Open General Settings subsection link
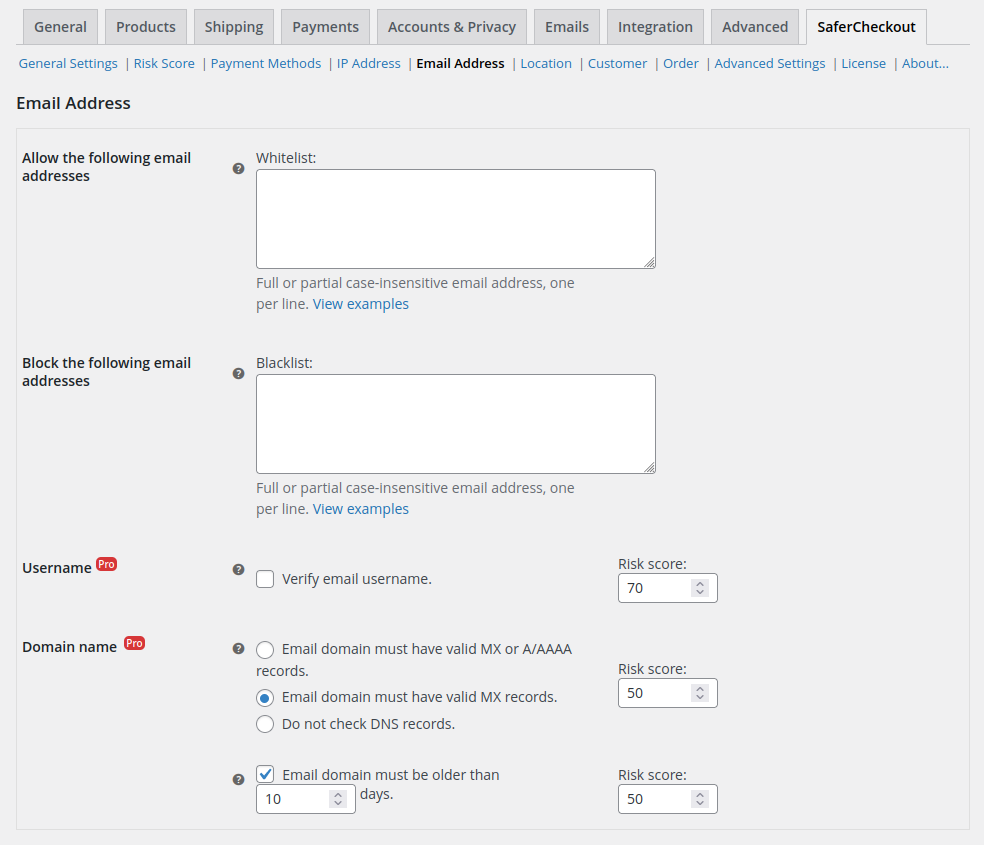Screen dimensions: 984x845 point(68,63)
